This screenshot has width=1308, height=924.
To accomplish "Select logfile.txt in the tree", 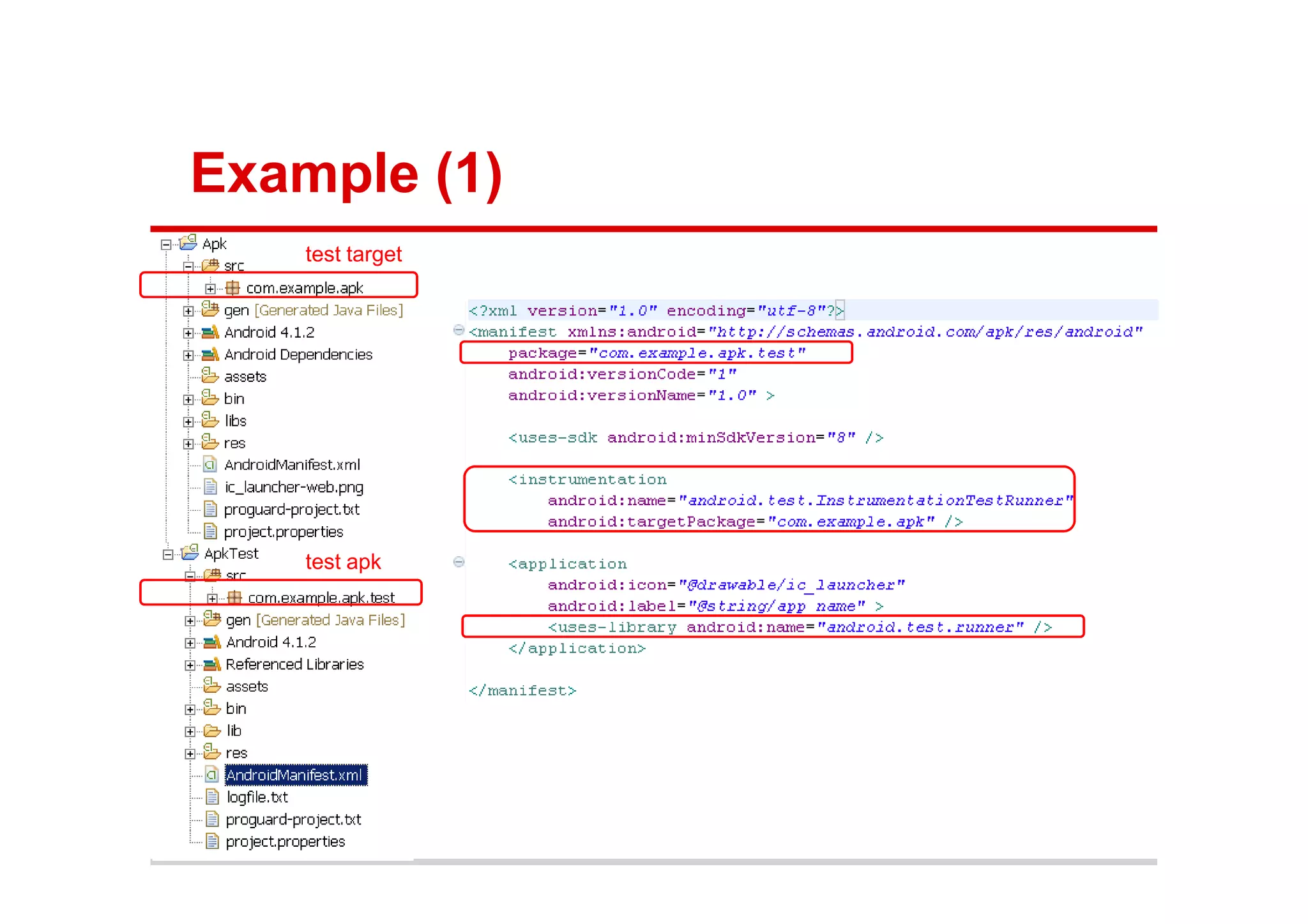I will tap(257, 797).
